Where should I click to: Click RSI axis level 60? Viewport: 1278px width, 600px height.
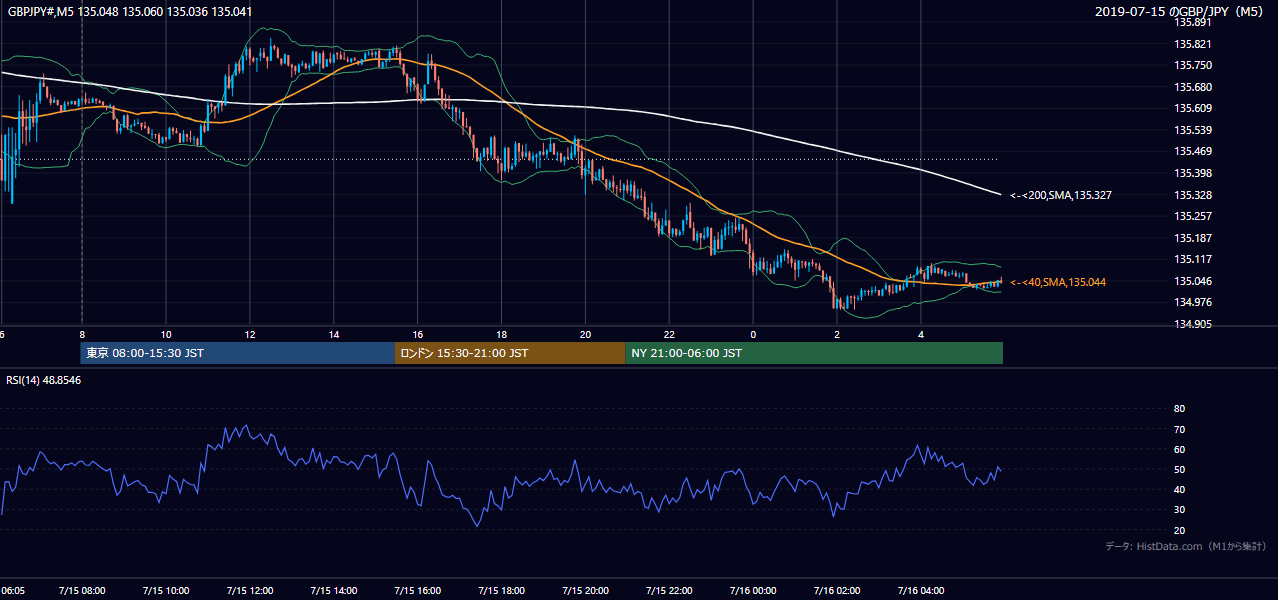[x=1179, y=449]
